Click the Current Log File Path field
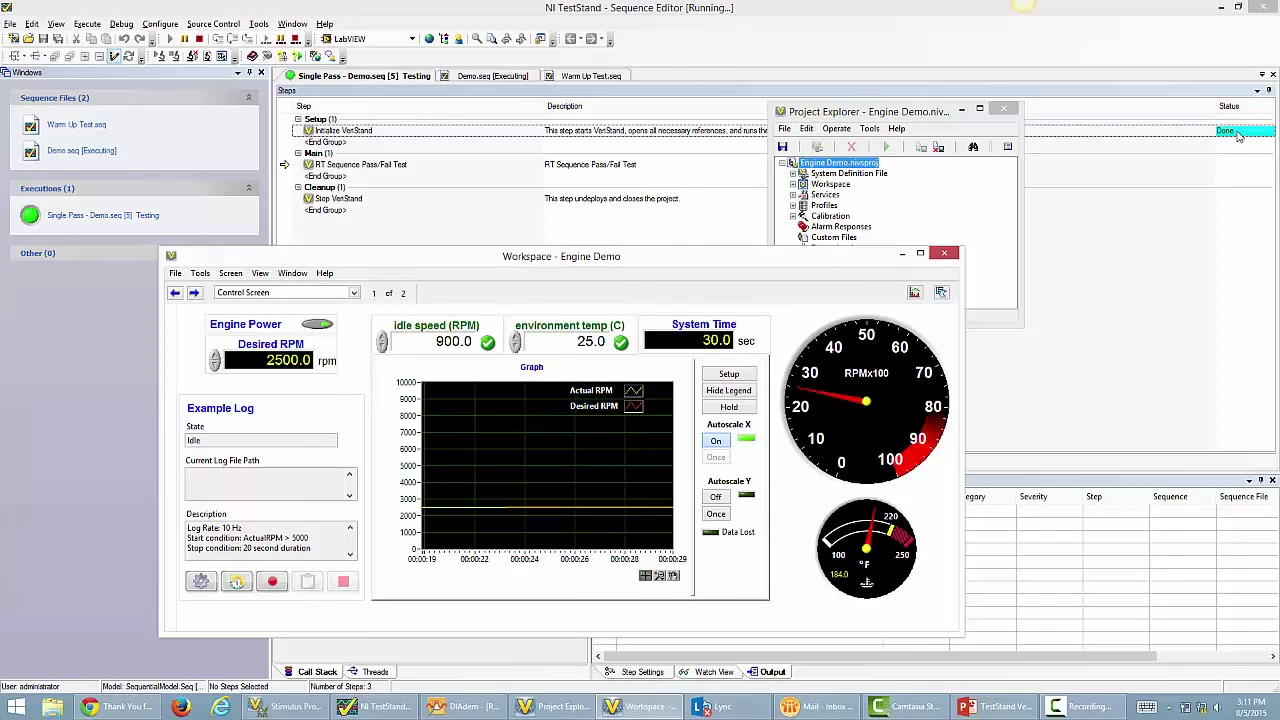Viewport: 1280px width, 720px height. pyautogui.click(x=265, y=484)
